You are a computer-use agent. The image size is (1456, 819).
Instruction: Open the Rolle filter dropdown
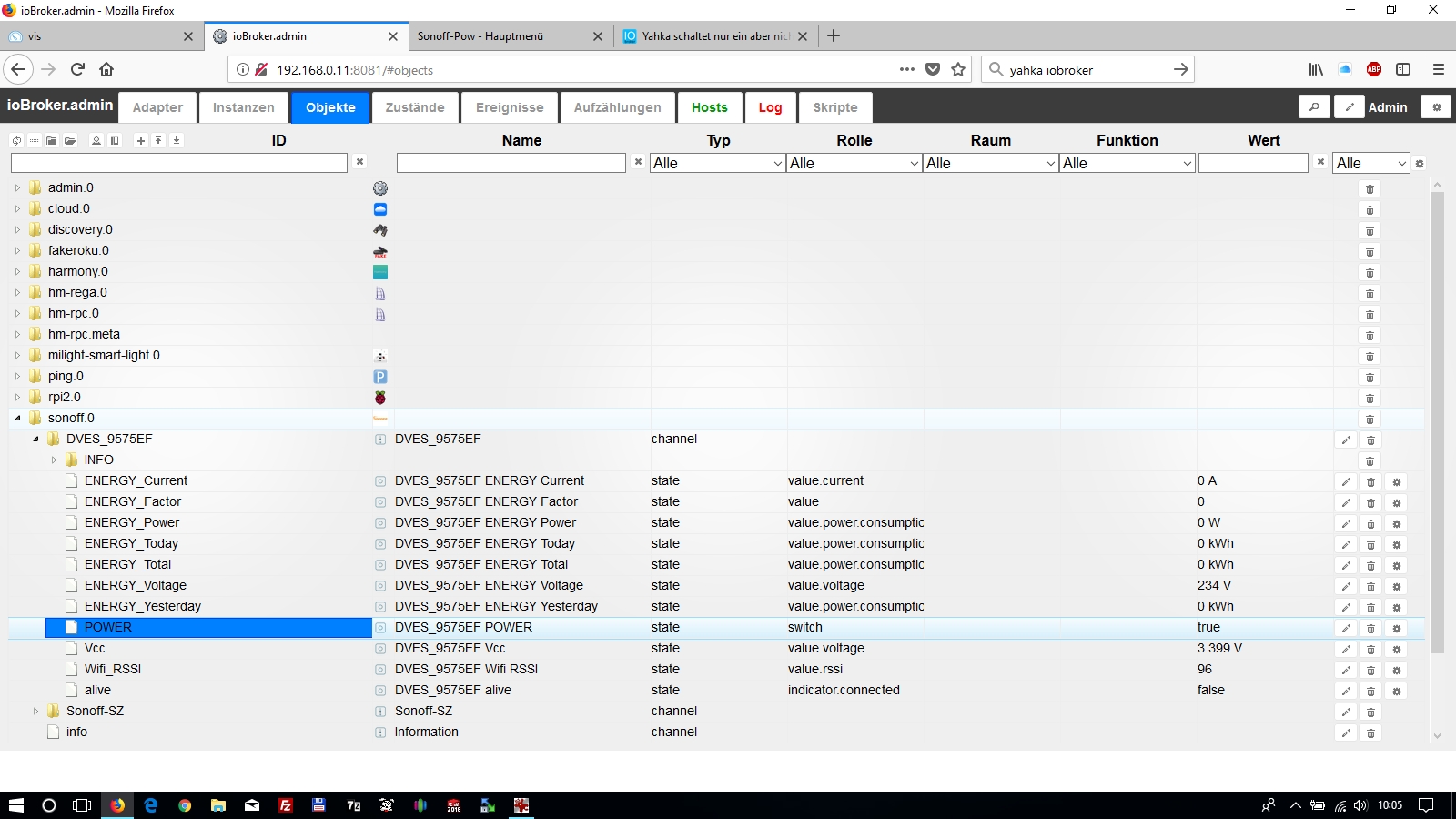coord(854,163)
